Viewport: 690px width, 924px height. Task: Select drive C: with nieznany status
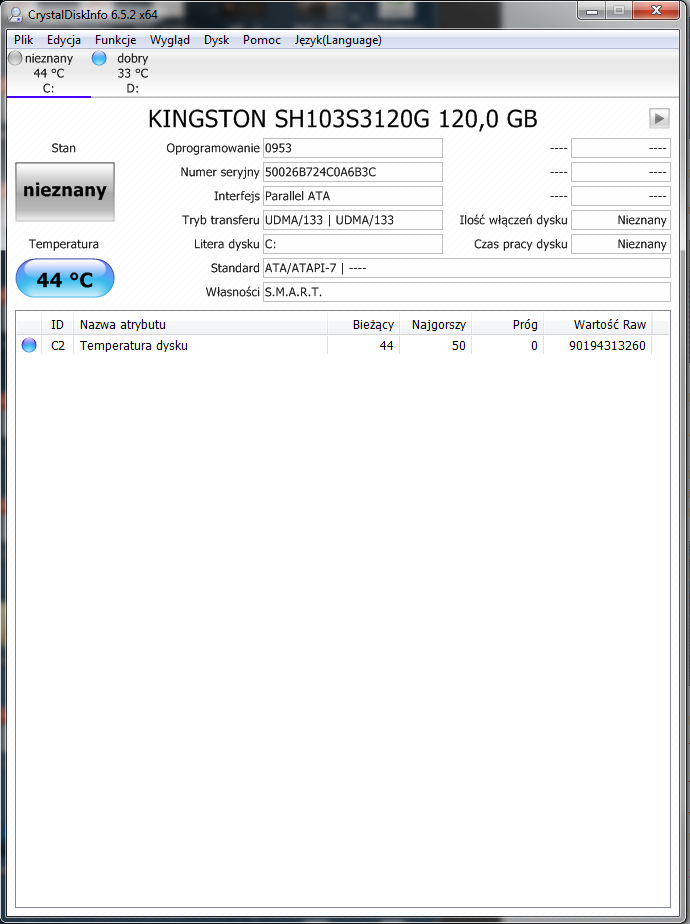49,74
